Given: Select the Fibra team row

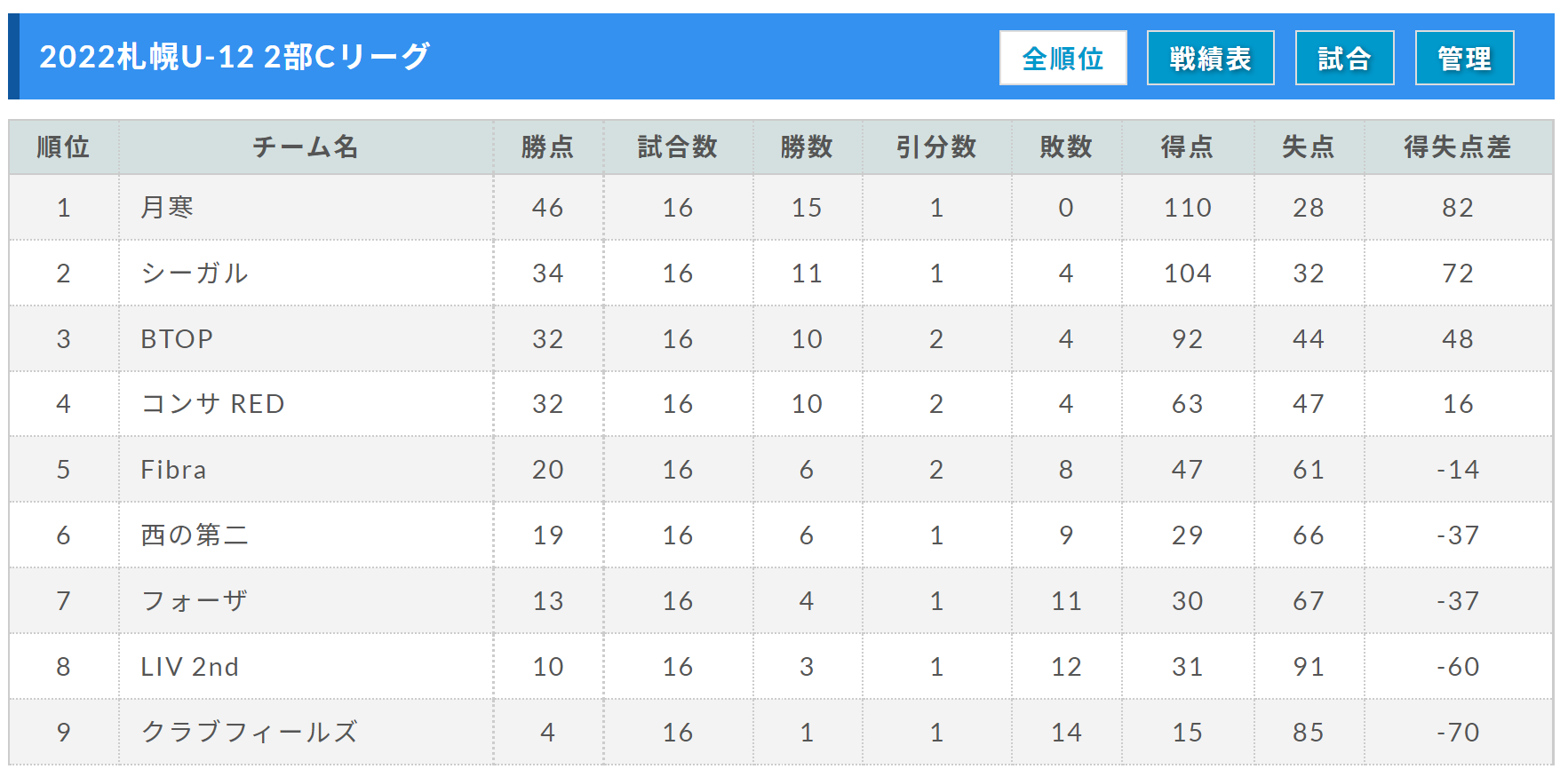Looking at the screenshot, I should [x=781, y=469].
